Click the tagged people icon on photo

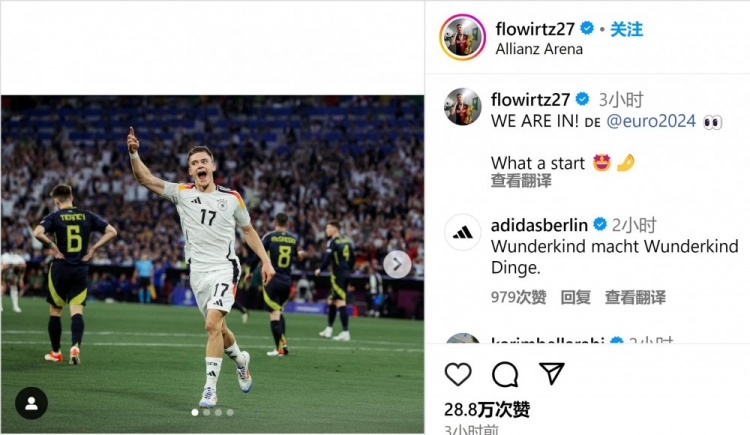pos(31,403)
